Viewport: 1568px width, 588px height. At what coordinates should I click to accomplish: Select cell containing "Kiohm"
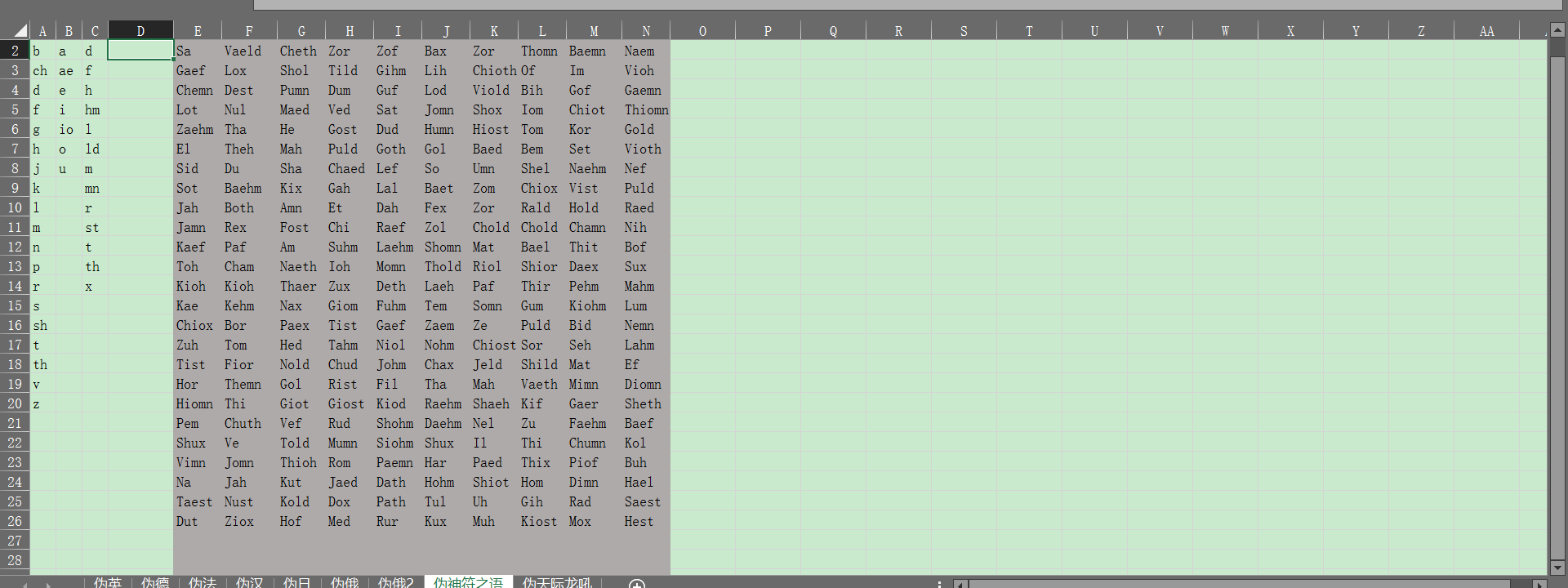pos(594,305)
